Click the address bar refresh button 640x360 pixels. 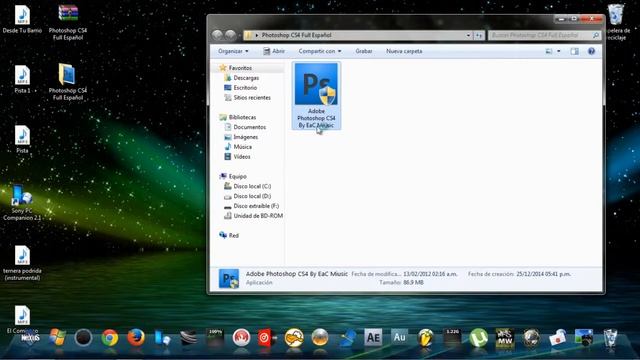click(x=479, y=35)
